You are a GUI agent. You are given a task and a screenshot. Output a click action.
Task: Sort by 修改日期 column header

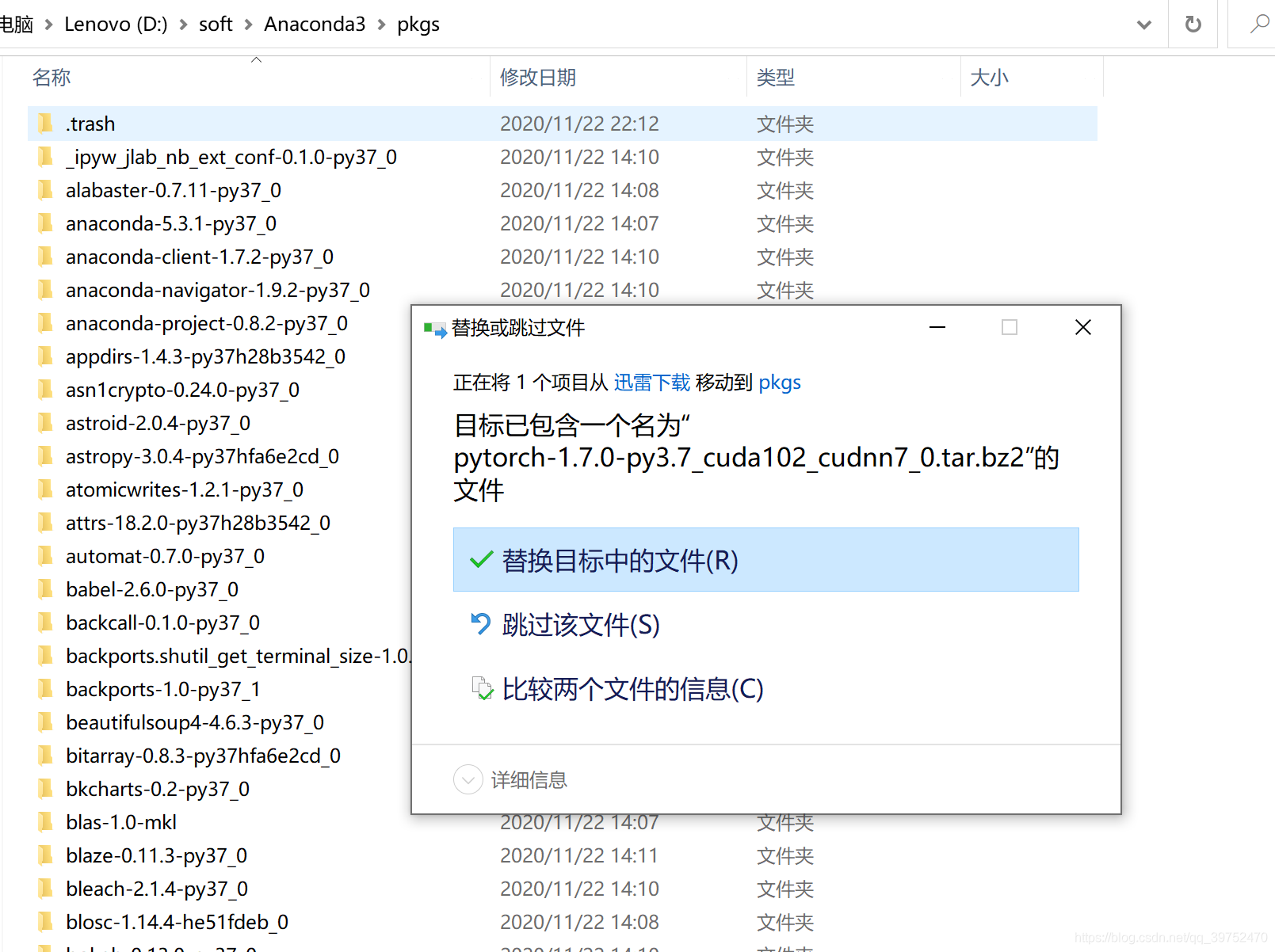coord(538,77)
